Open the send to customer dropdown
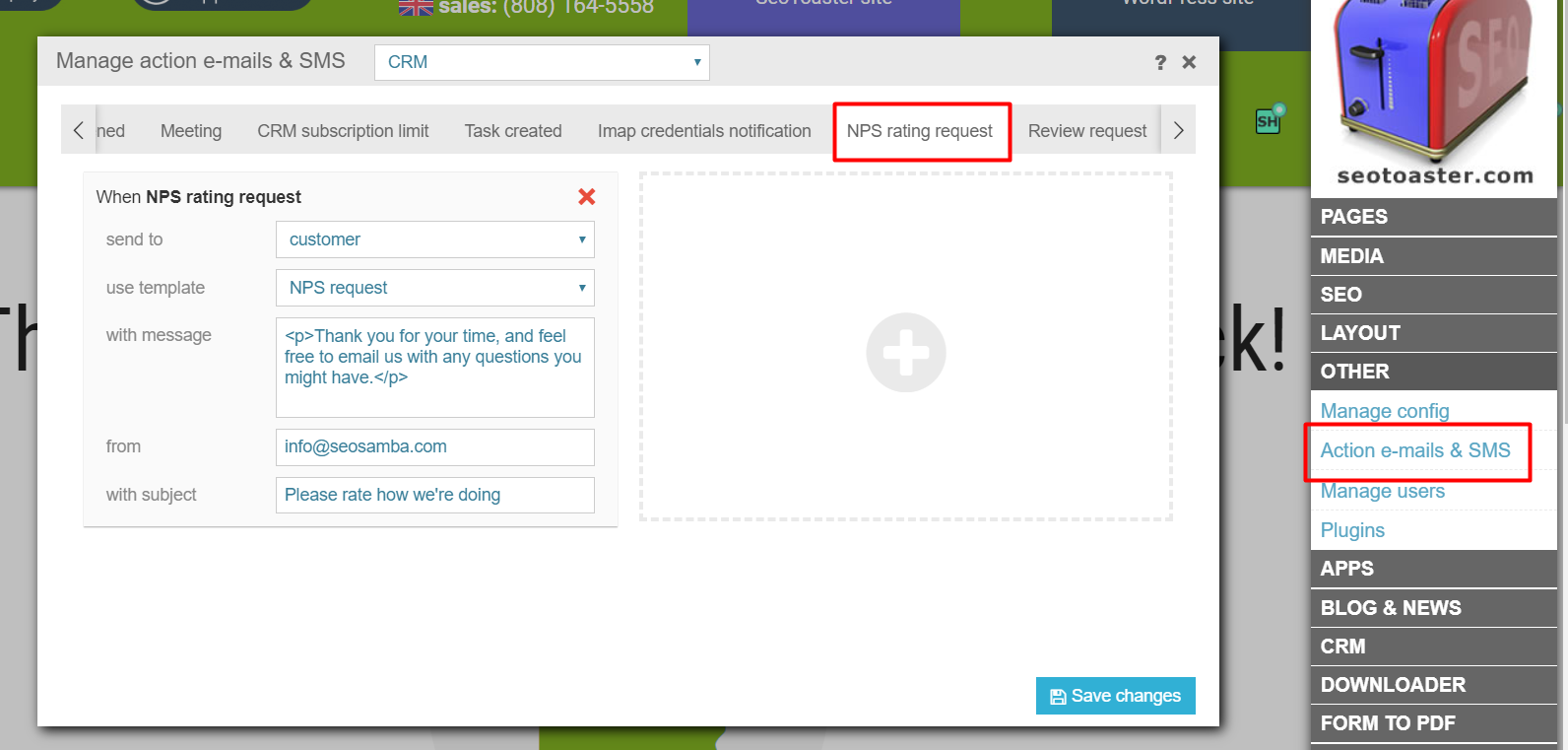This screenshot has height=750, width=1568. (x=435, y=239)
